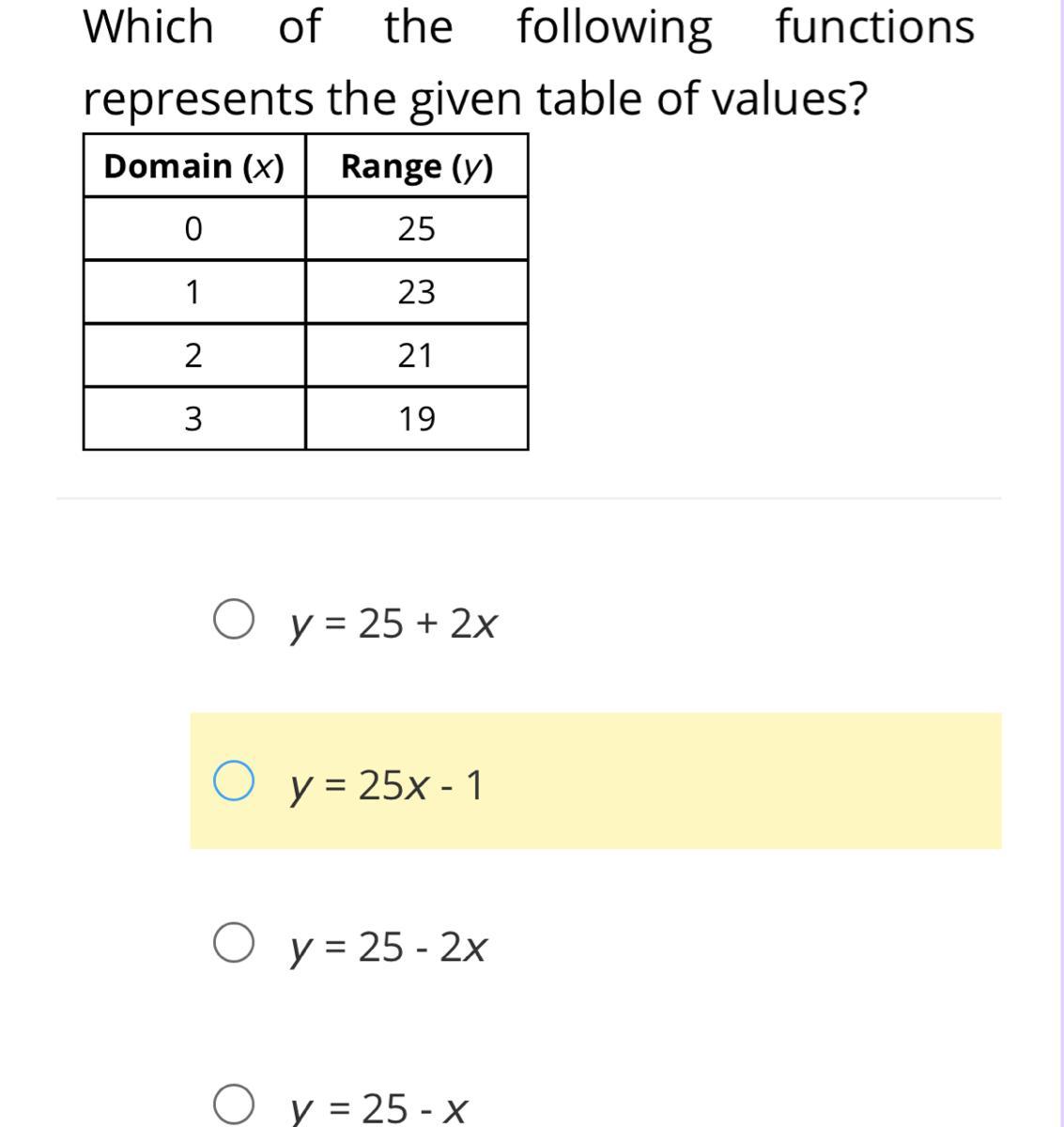Select the radio button for y = 25 + 2x

pos(233,621)
